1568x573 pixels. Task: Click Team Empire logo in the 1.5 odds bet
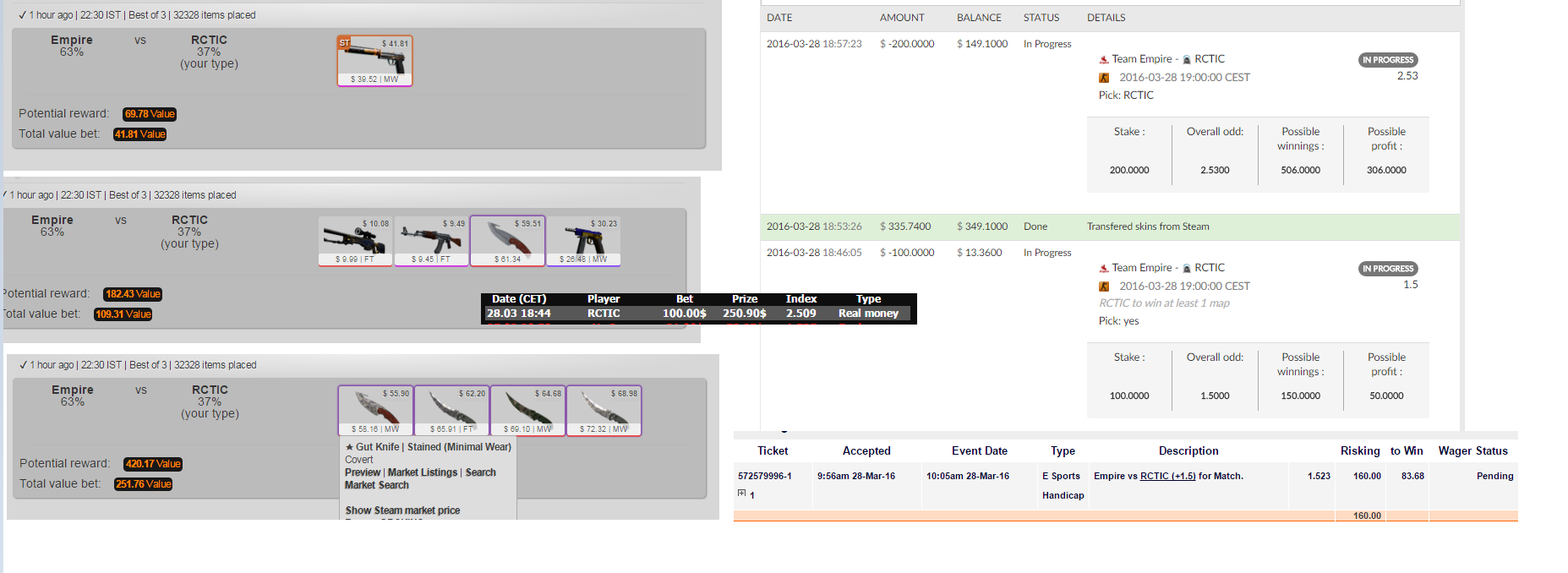click(x=1104, y=268)
